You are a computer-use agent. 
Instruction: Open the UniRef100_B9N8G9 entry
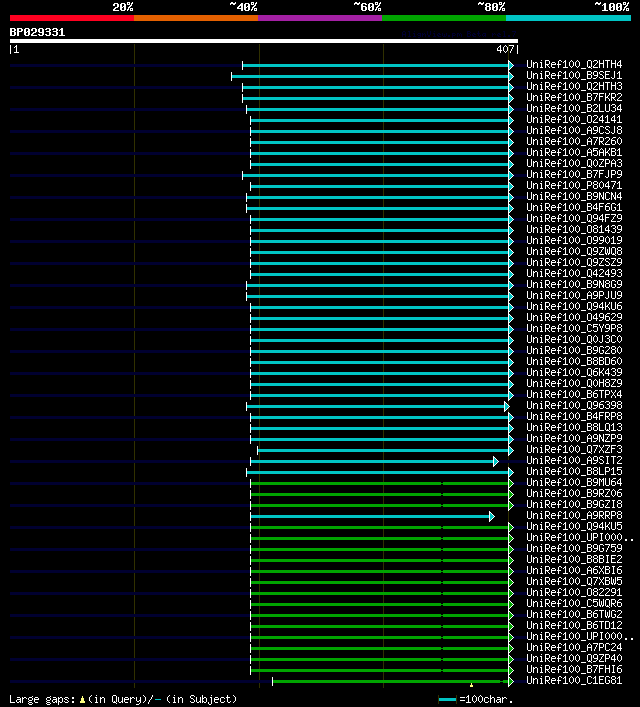574,284
